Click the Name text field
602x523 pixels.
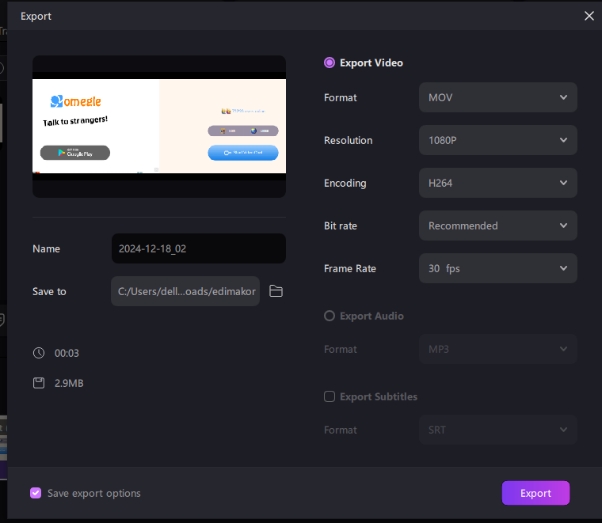198,249
